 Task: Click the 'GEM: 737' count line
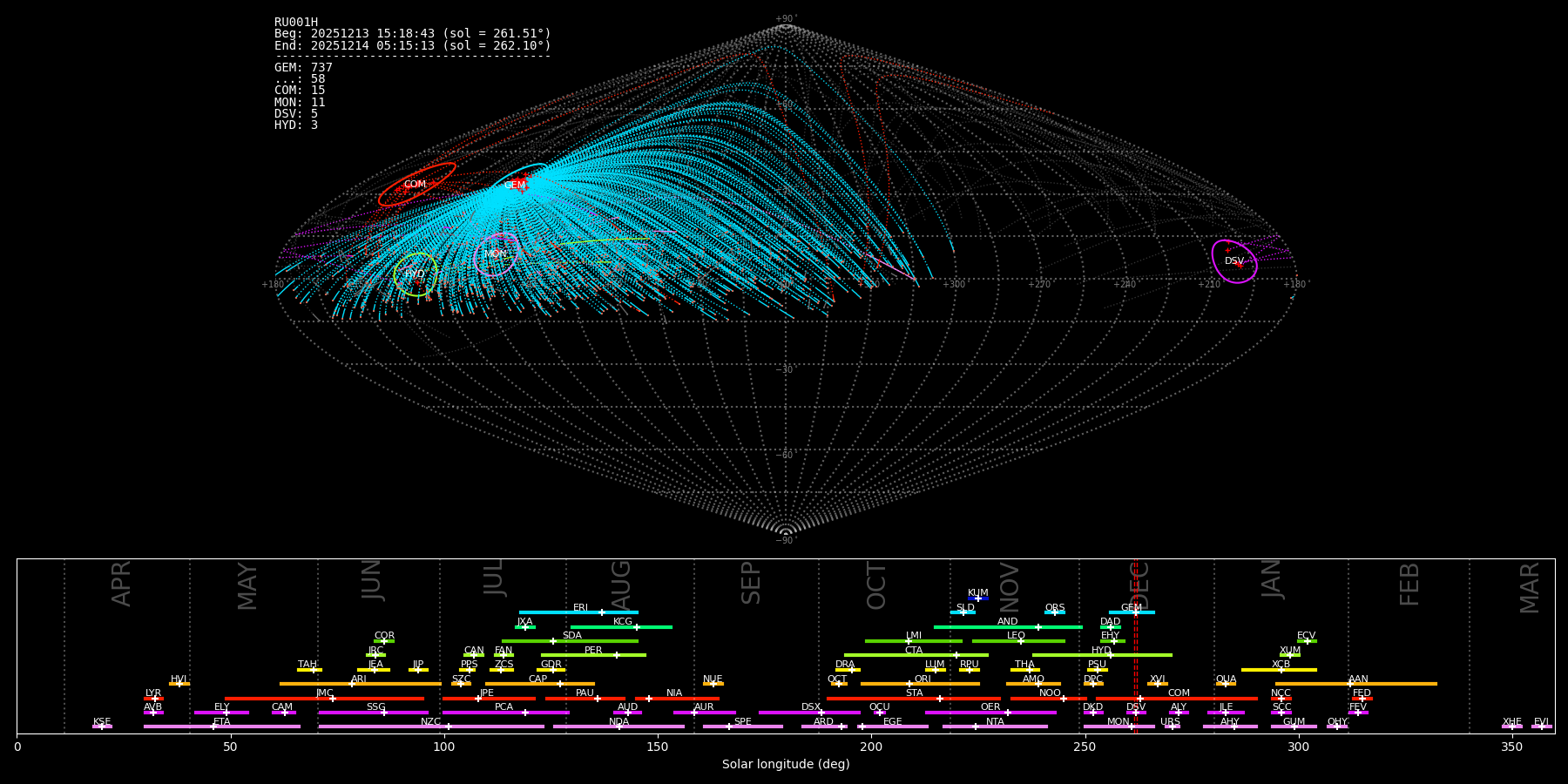click(303, 68)
